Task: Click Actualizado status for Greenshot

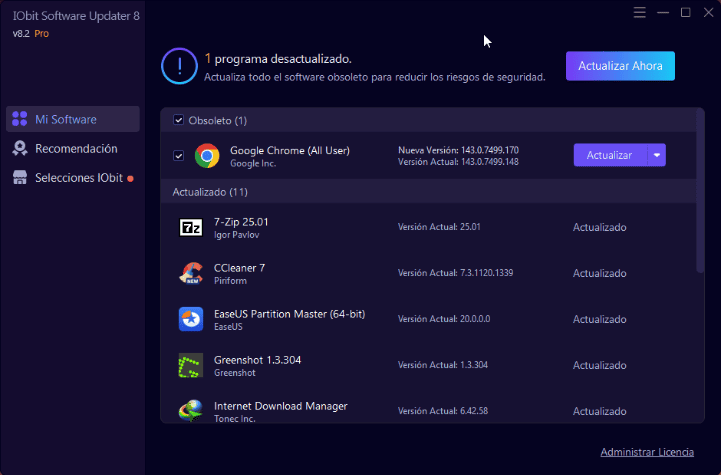Action: [600, 365]
